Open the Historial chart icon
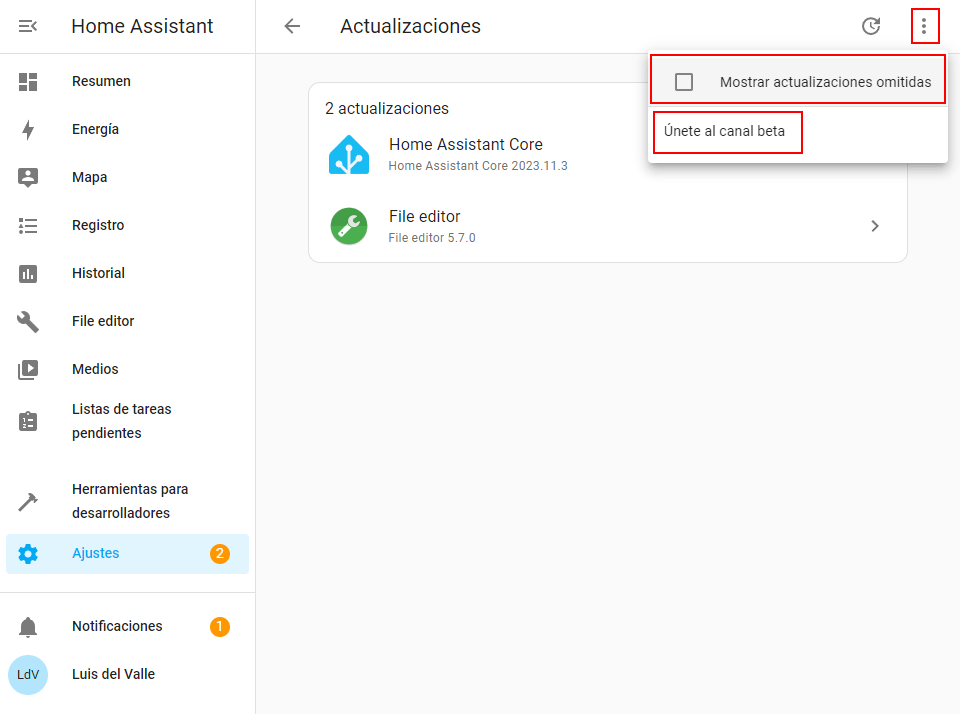This screenshot has height=714, width=960. pyautogui.click(x=28, y=274)
